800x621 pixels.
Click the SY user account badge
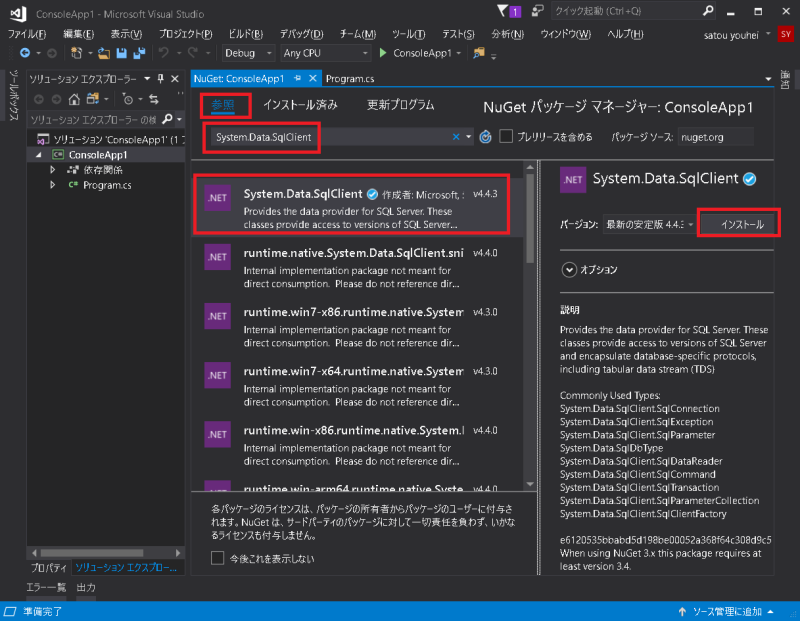[786, 35]
